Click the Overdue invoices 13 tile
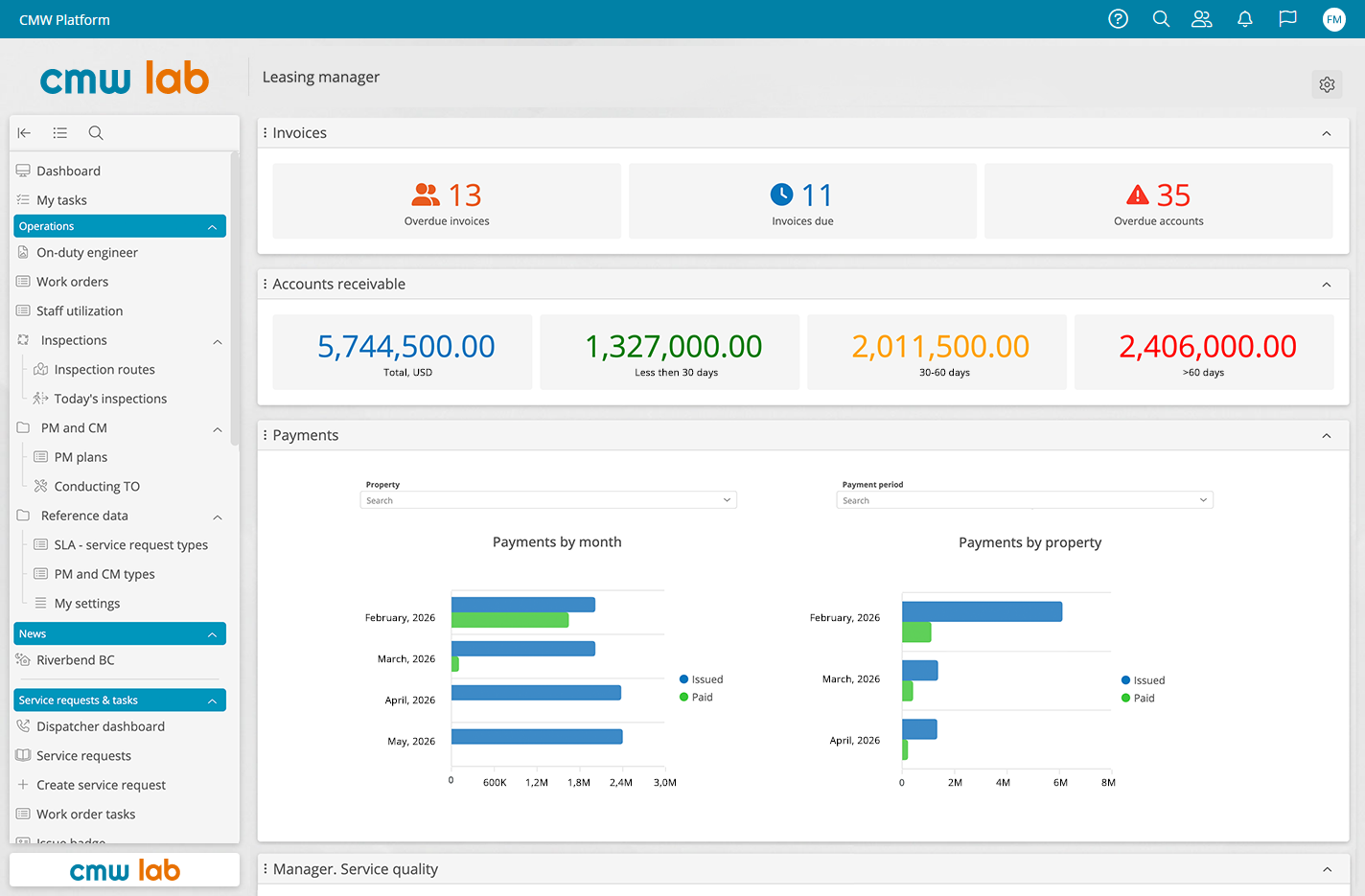Image resolution: width=1365 pixels, height=896 pixels. [x=447, y=201]
